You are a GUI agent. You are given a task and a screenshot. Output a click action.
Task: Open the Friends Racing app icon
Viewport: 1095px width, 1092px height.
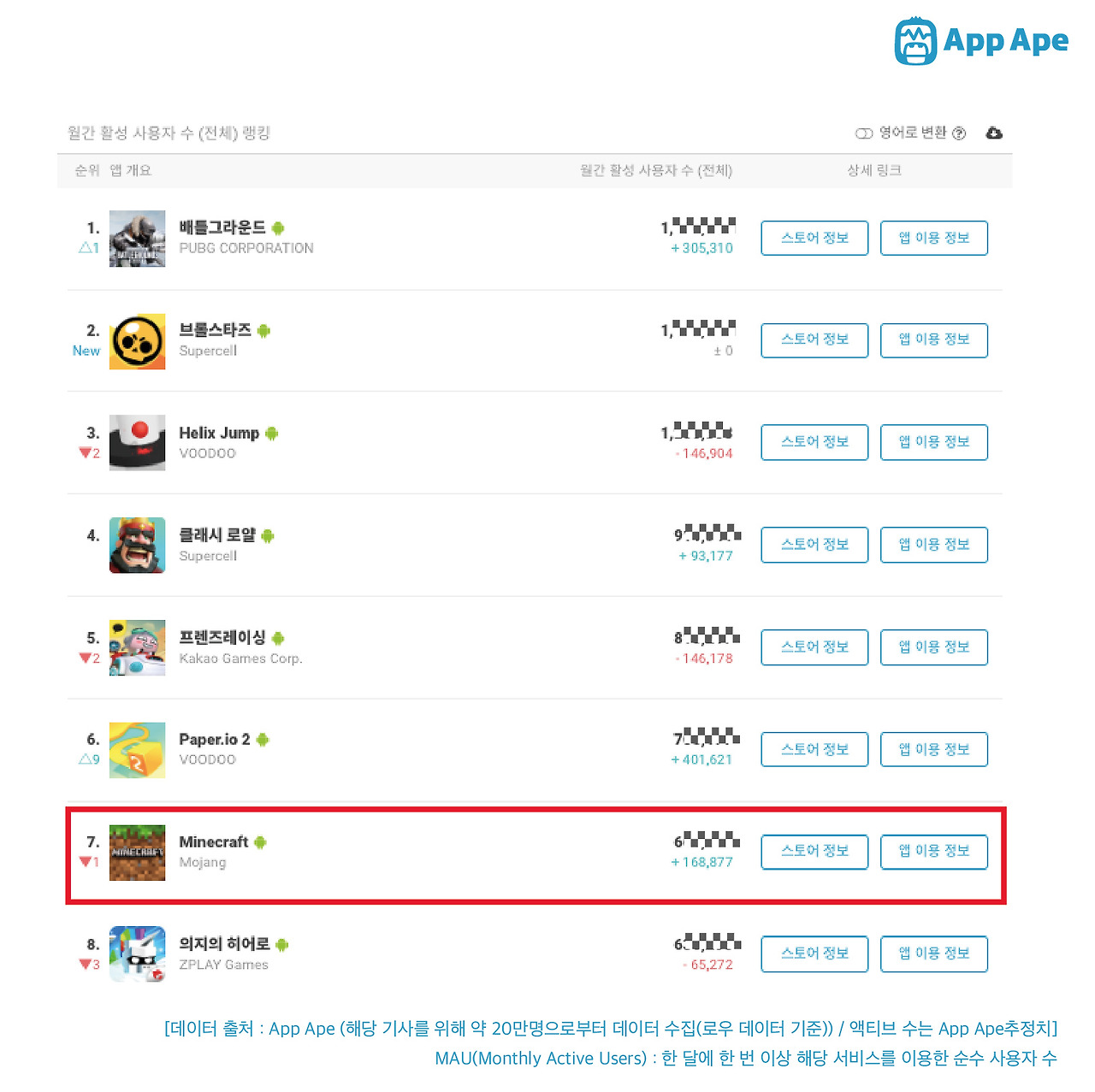pos(137,648)
